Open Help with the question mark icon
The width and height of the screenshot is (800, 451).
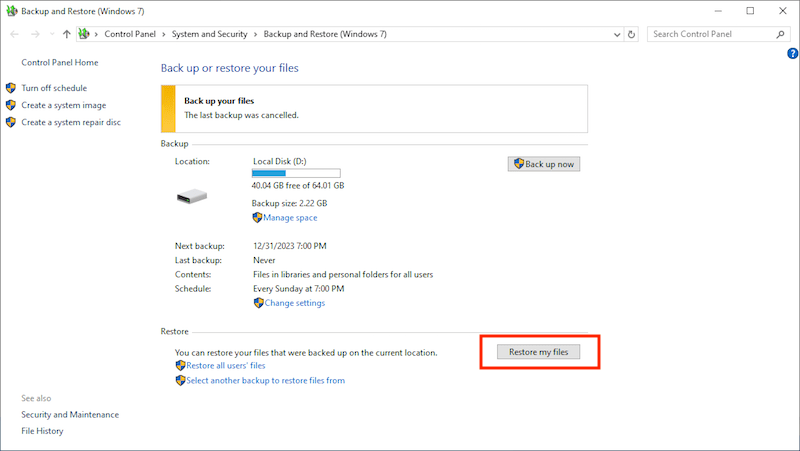click(x=792, y=53)
